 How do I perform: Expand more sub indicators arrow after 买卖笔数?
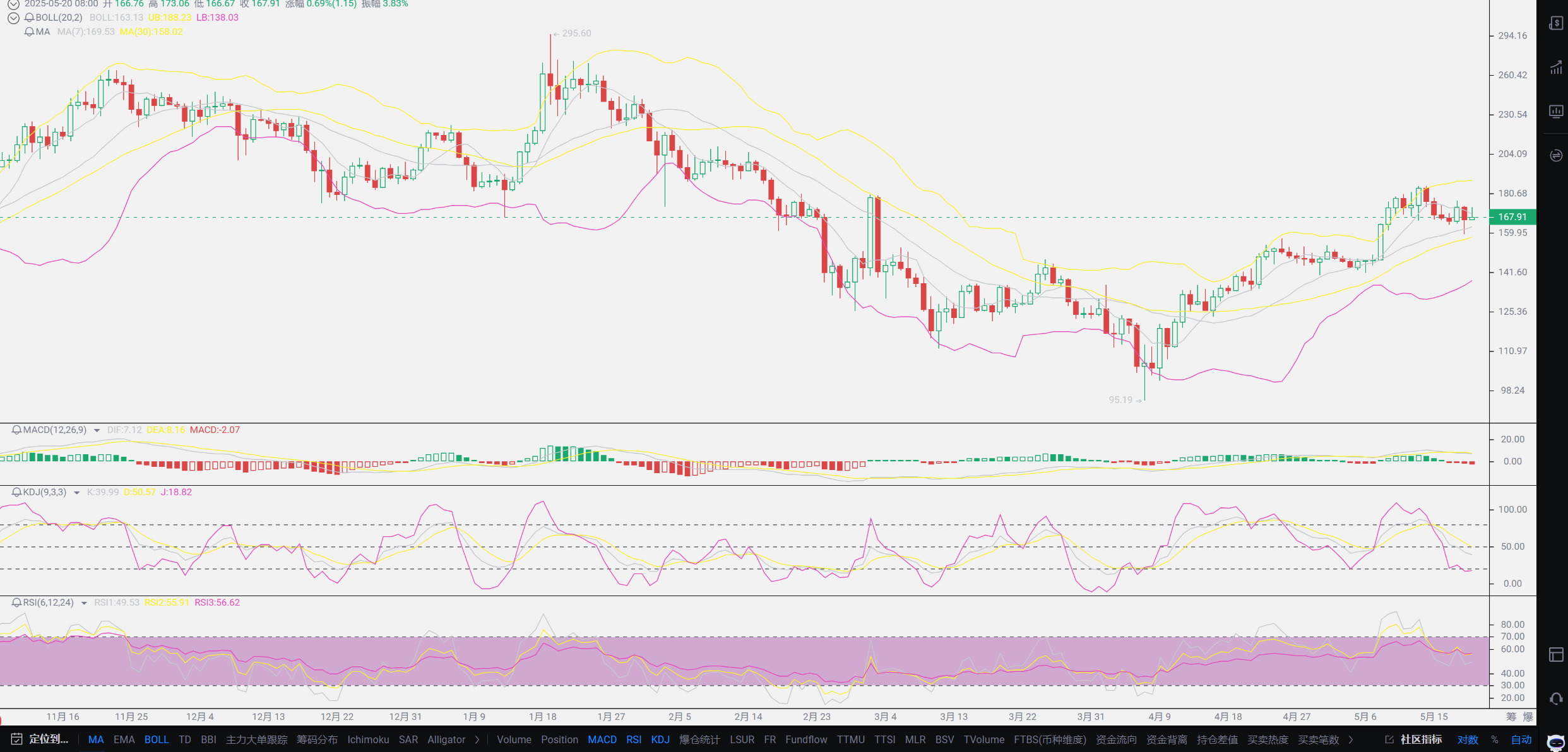[x=1350, y=739]
